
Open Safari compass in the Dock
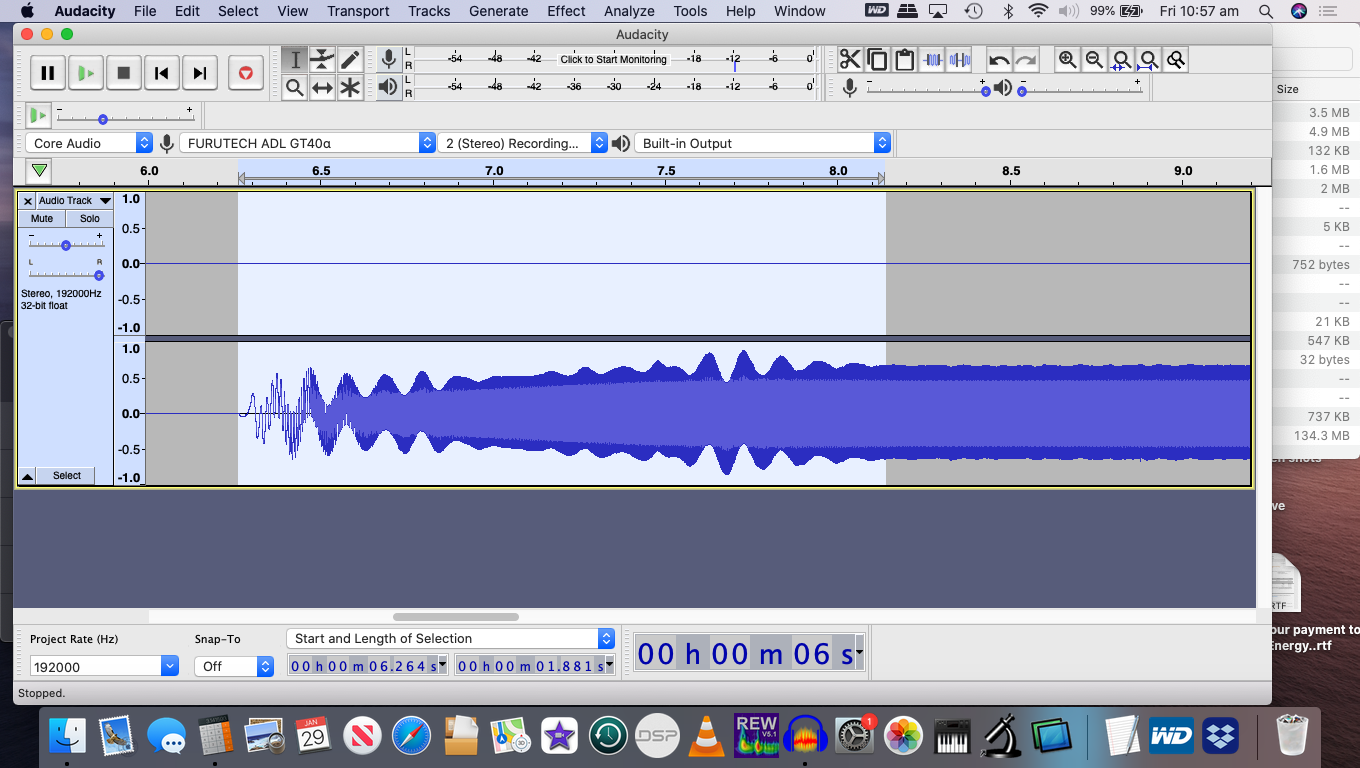[411, 736]
